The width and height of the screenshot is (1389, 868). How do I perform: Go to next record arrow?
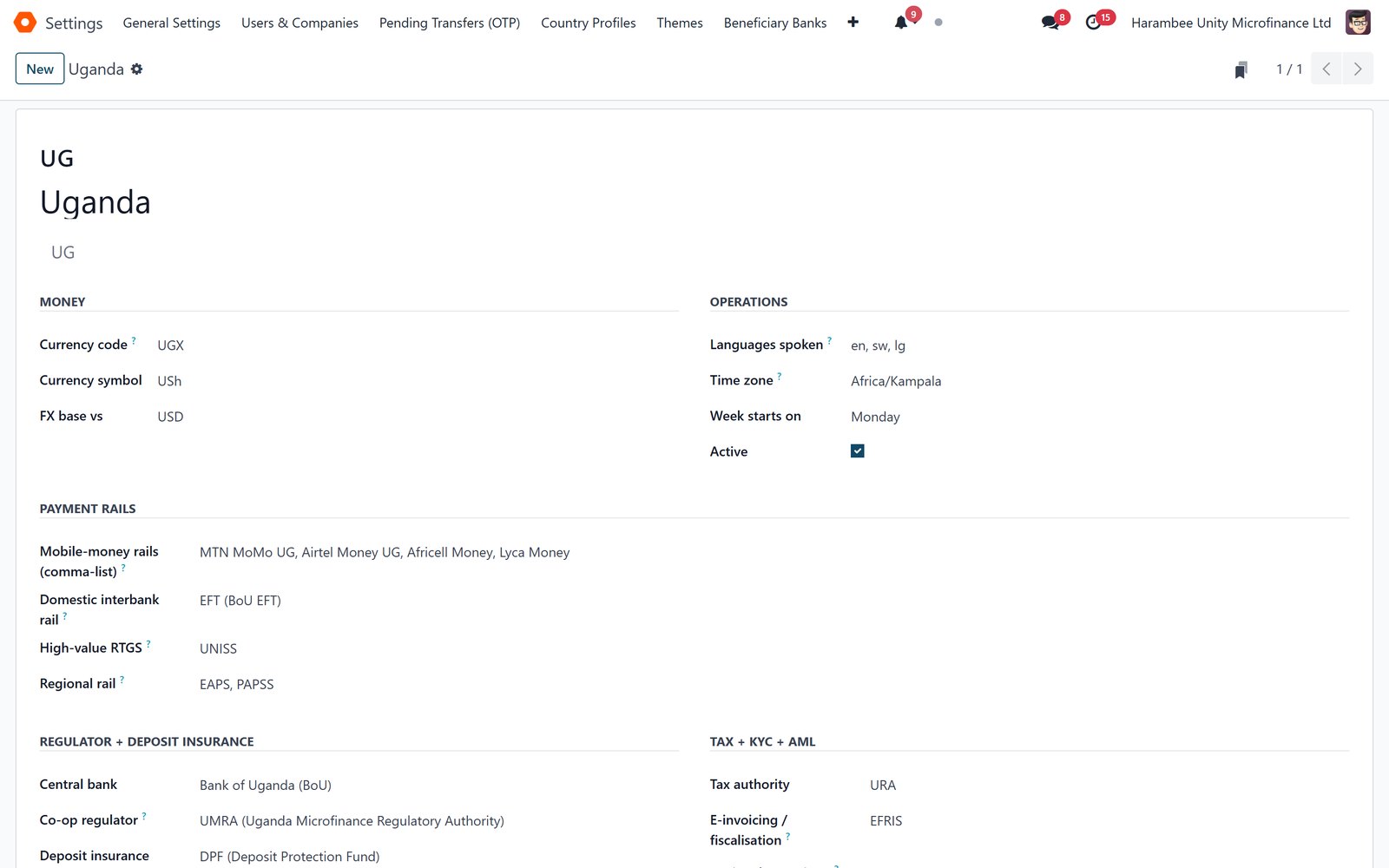tap(1358, 69)
